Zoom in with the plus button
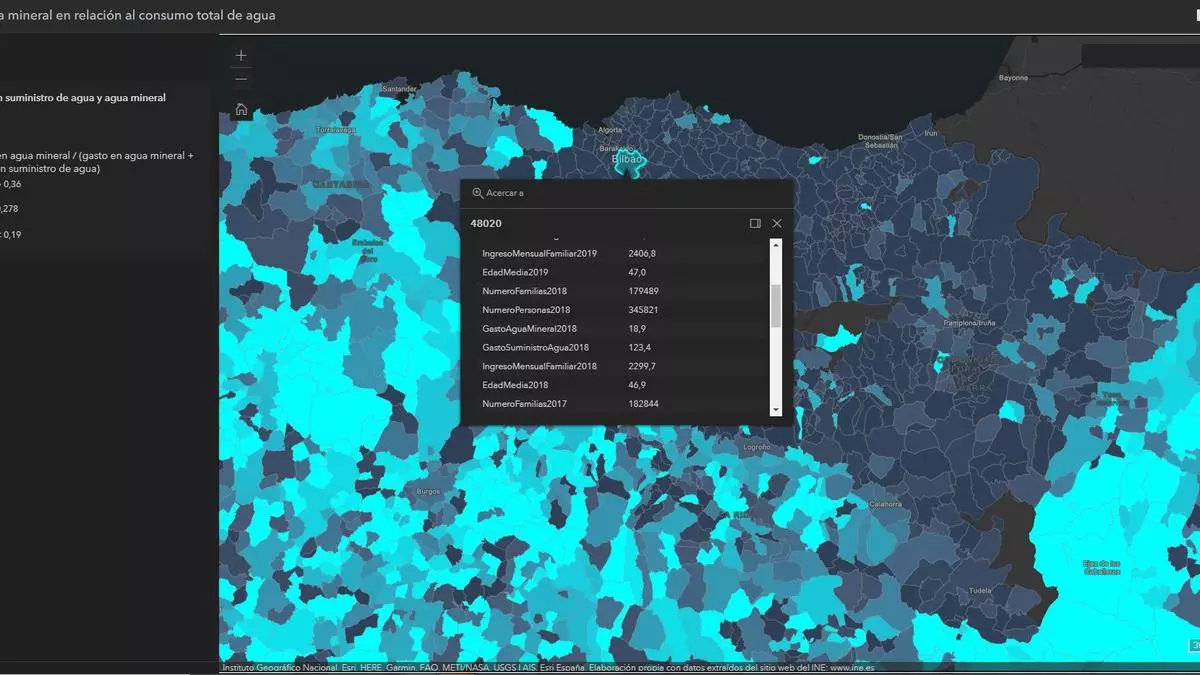The image size is (1200, 675). tap(241, 56)
